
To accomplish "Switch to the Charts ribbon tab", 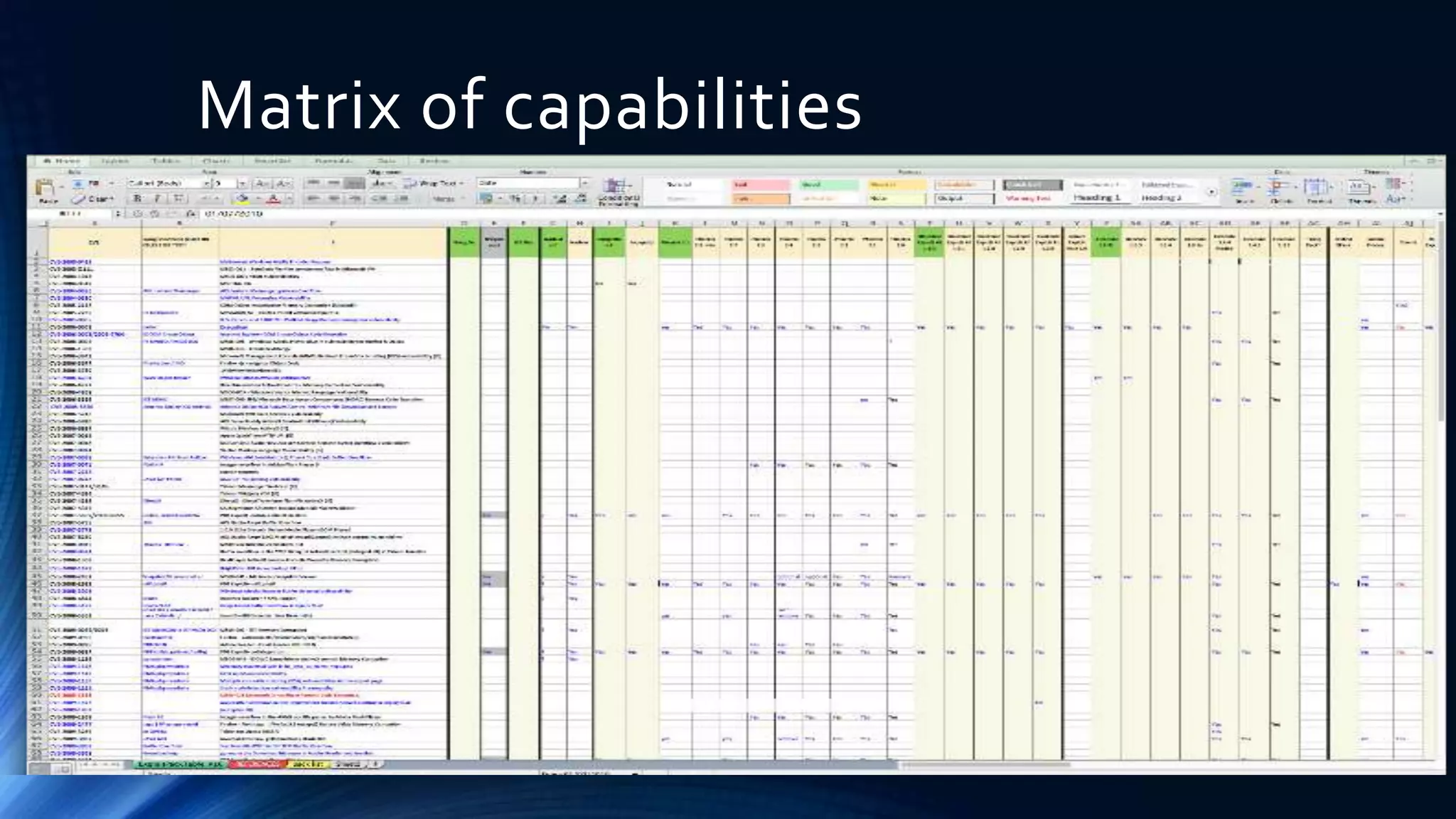I will pyautogui.click(x=216, y=161).
